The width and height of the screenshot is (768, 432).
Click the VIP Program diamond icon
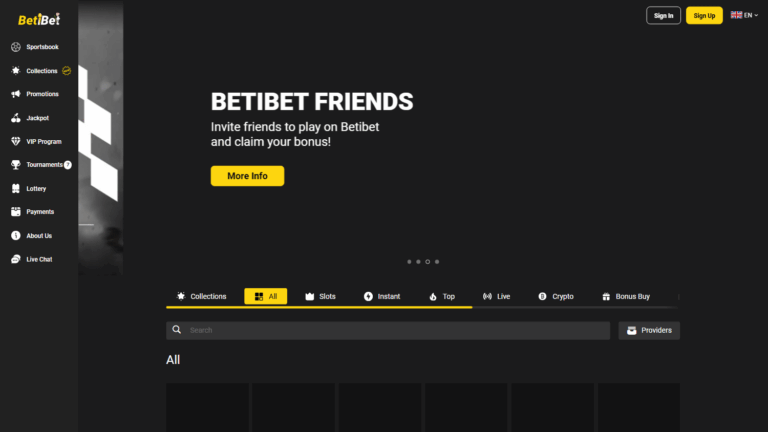tap(16, 141)
